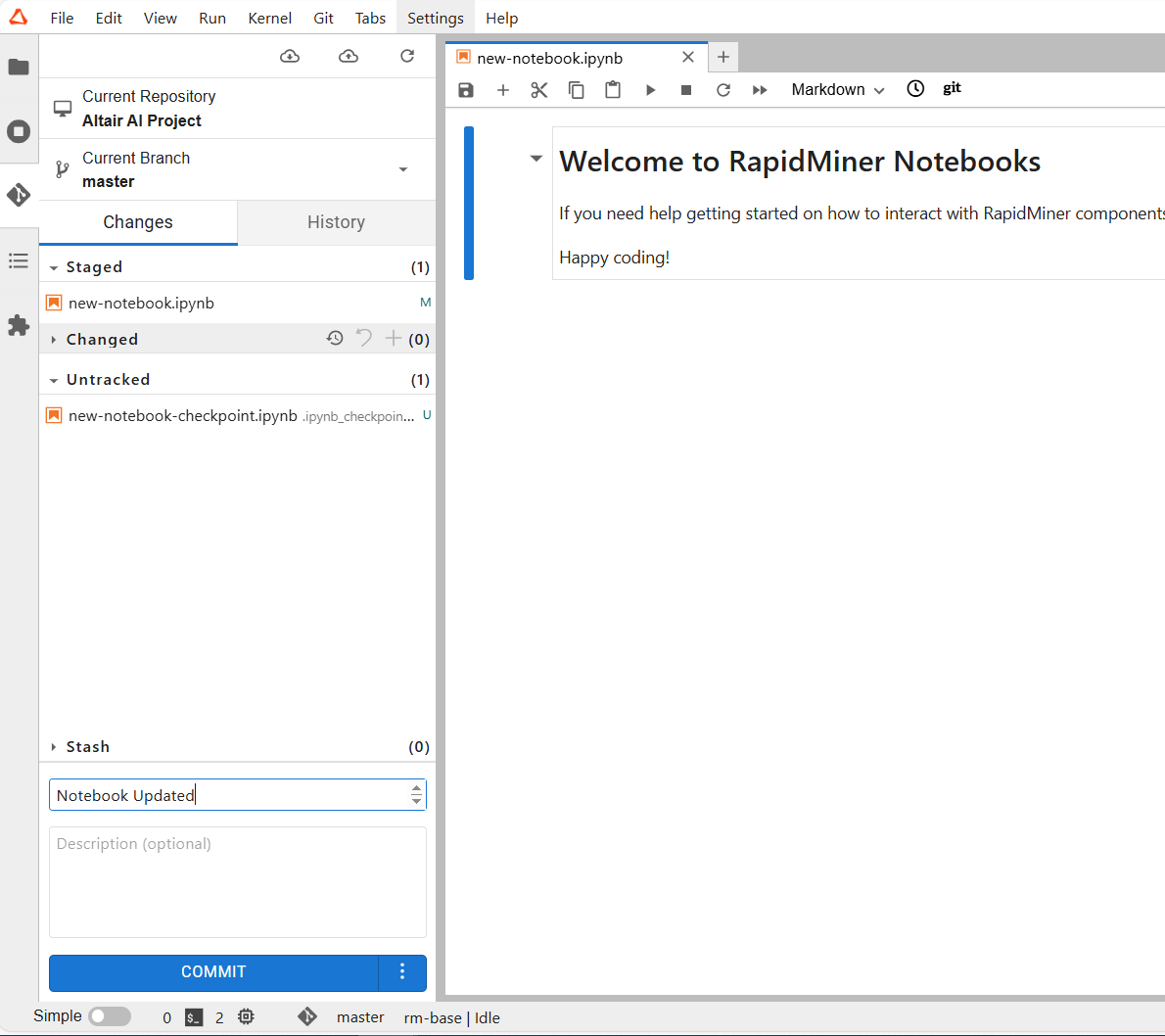Open the Help menu
This screenshot has height=1036, width=1165.
(x=501, y=18)
